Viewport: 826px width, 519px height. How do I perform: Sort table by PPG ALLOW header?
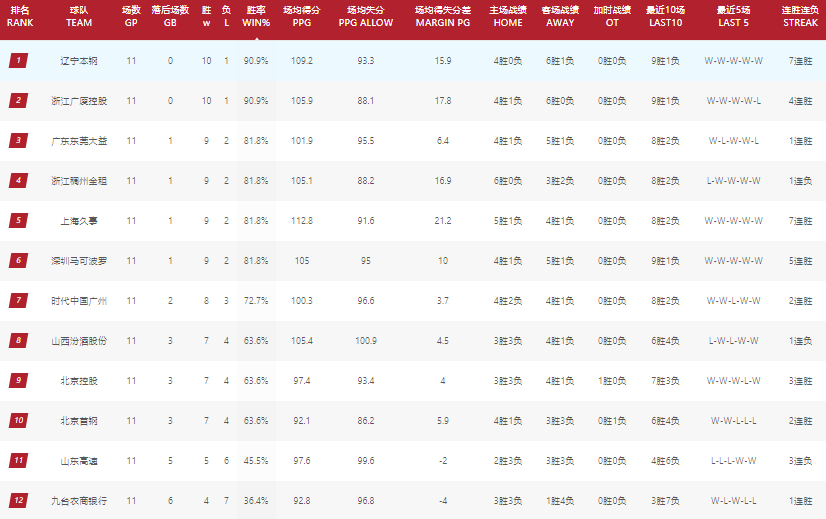(366, 16)
